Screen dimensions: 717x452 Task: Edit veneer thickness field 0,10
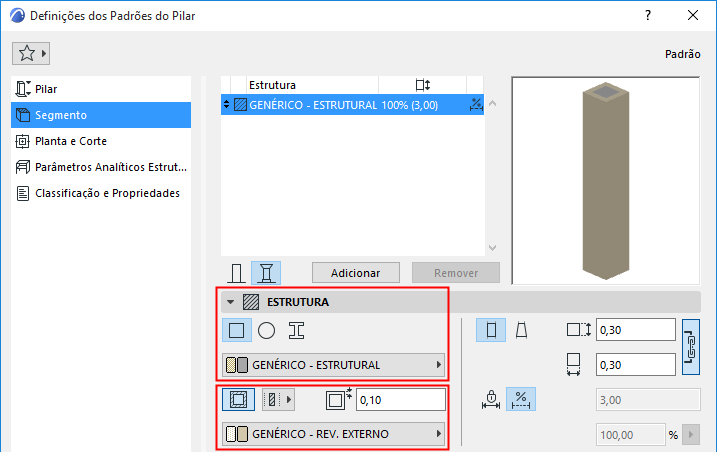(x=401, y=400)
